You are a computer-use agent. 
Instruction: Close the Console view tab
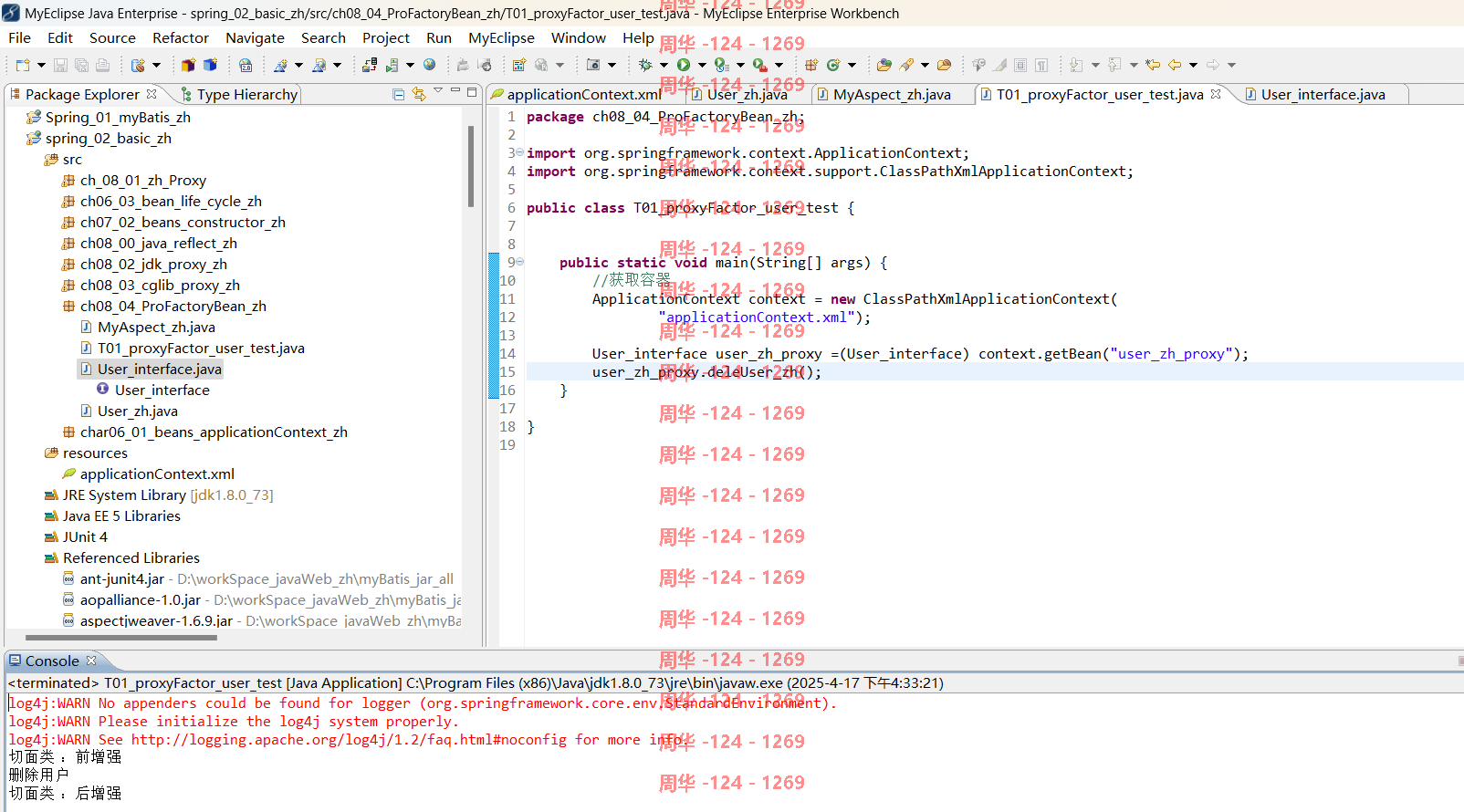tap(91, 661)
